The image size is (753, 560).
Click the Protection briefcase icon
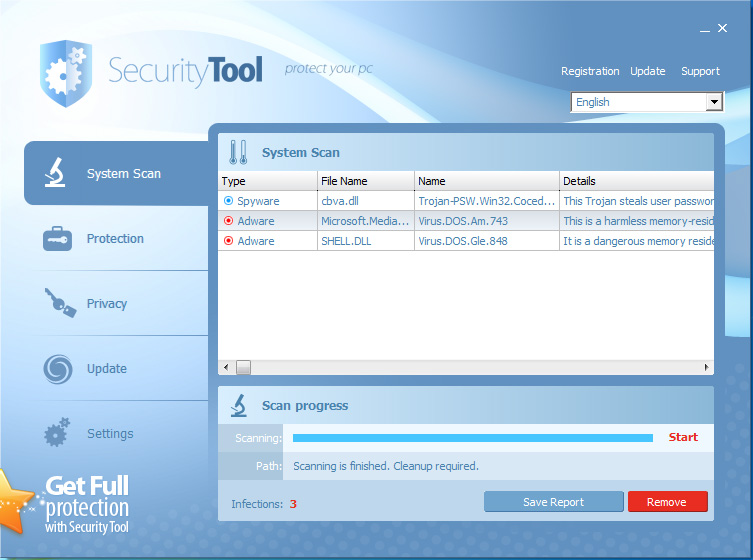[x=57, y=238]
